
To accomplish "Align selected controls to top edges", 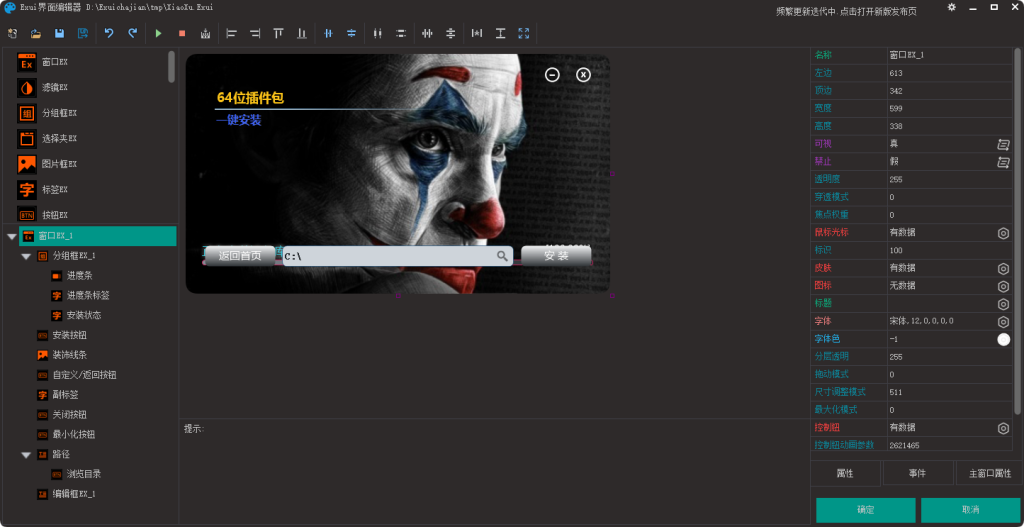I will 278,33.
